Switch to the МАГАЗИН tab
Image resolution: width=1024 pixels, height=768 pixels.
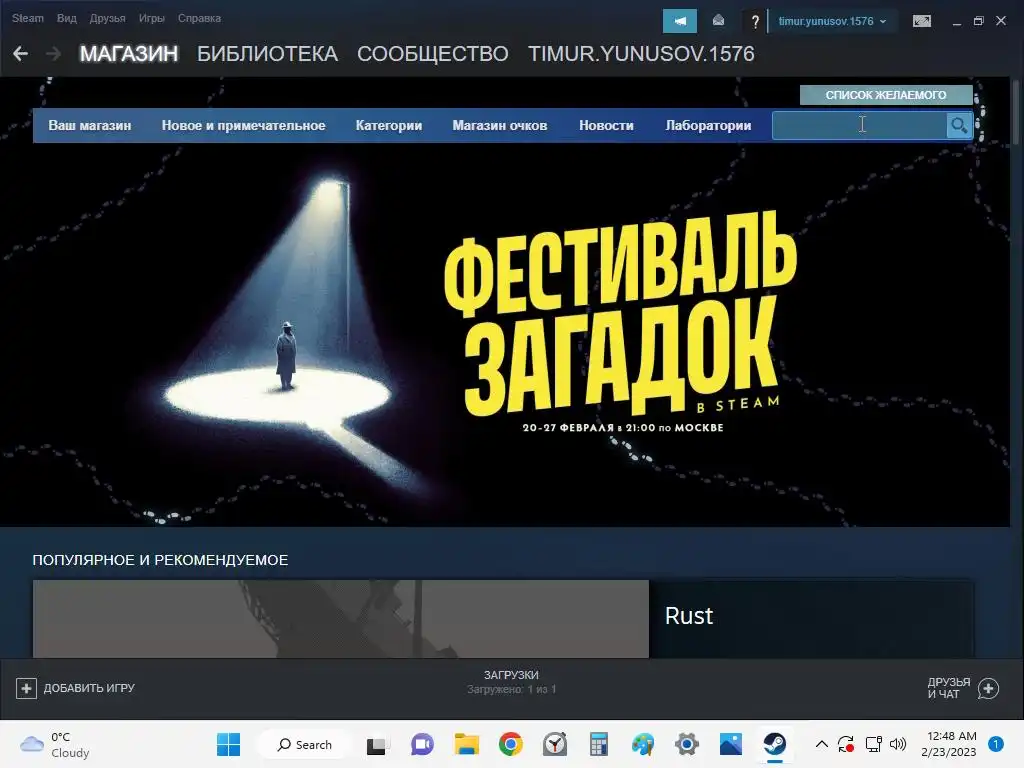point(129,54)
